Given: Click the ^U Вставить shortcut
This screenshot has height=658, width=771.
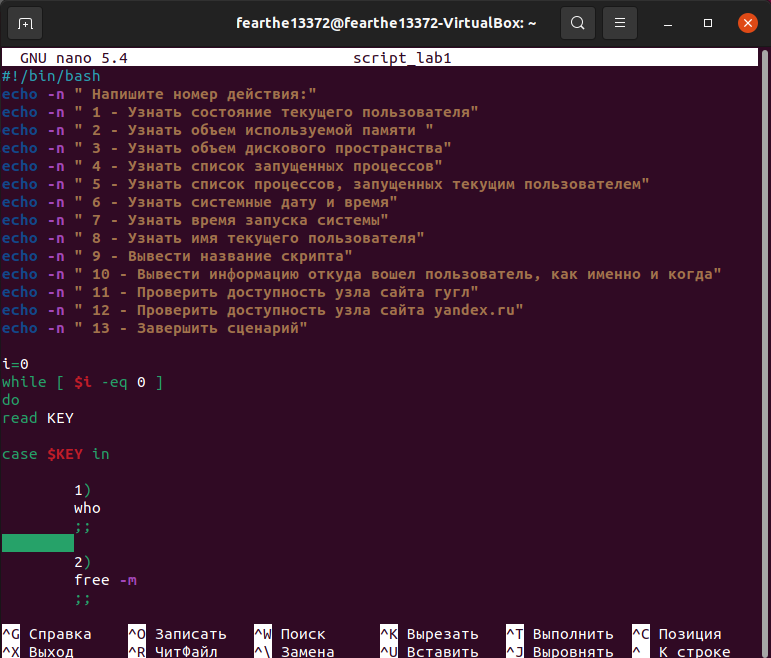Looking at the screenshot, I should point(429,651).
